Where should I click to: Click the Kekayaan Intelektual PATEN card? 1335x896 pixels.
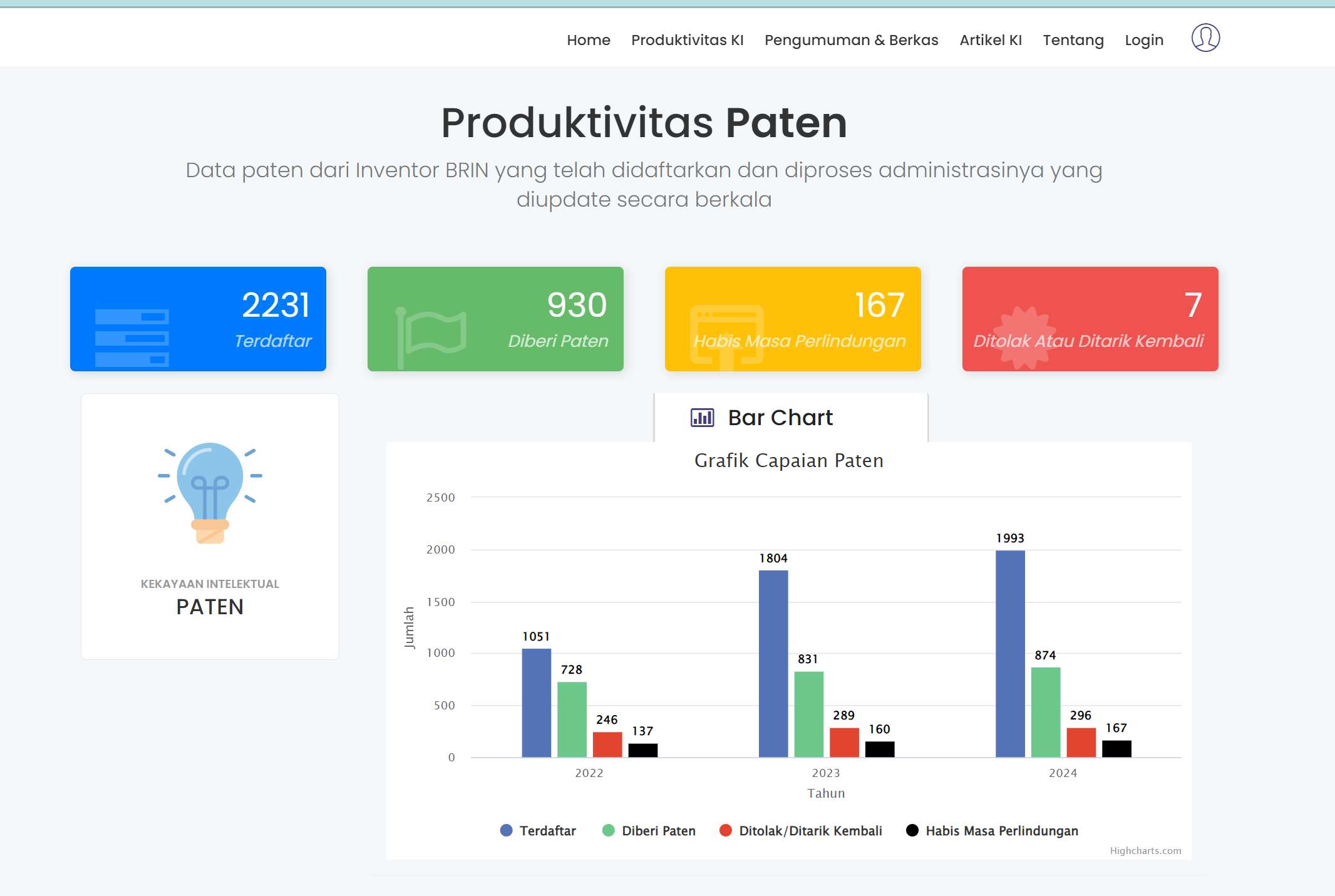point(210,527)
